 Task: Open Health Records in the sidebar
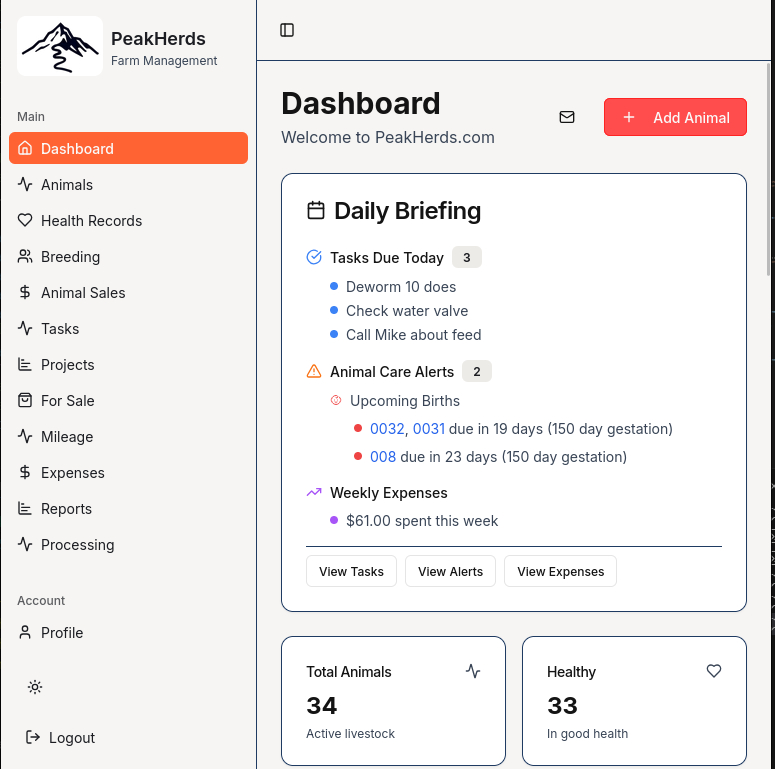[91, 221]
